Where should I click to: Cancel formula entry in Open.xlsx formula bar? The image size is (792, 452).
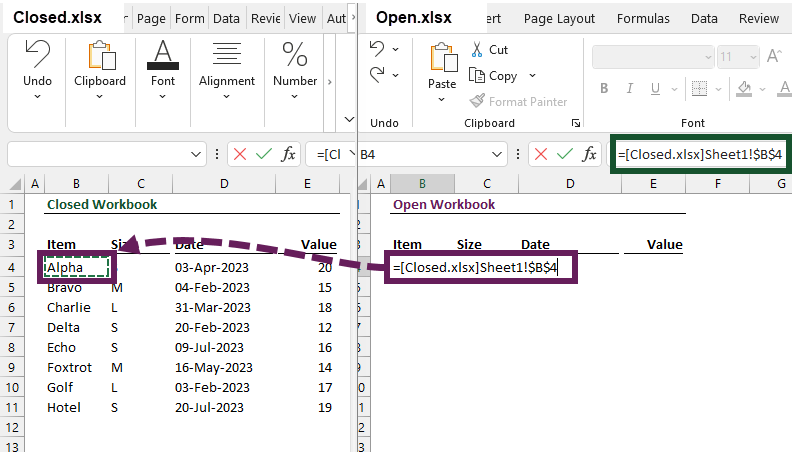[x=541, y=154]
